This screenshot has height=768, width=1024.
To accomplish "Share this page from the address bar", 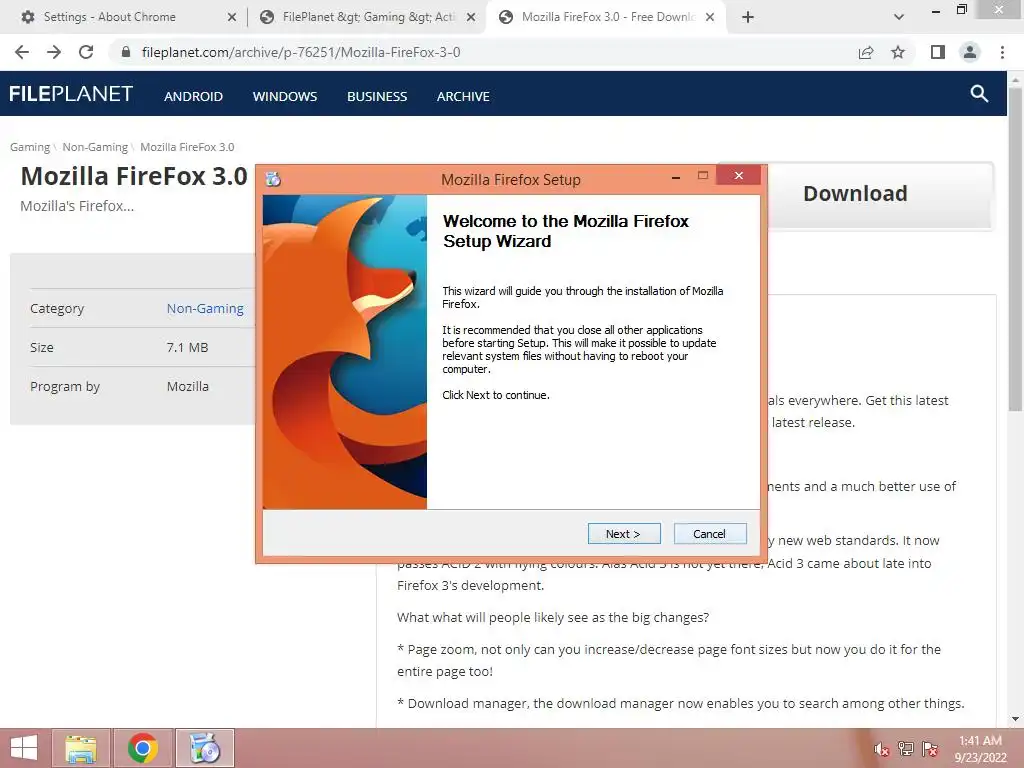I will [x=866, y=52].
